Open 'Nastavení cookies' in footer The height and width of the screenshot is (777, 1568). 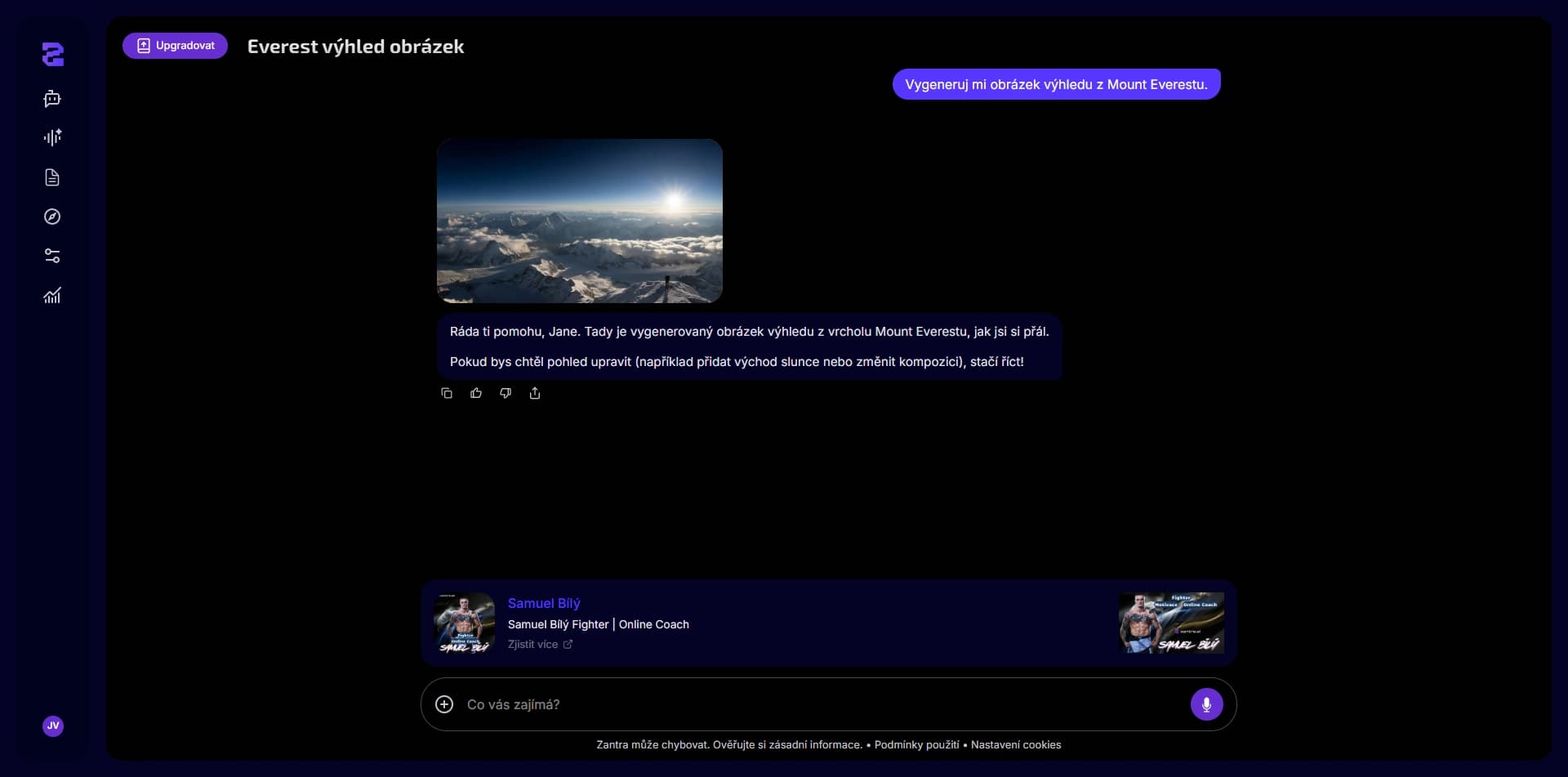tap(1016, 745)
